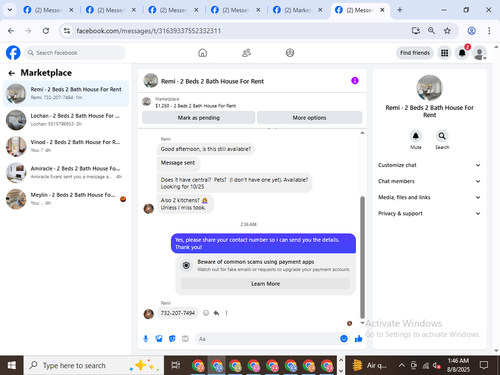Open the Chrome tab search dropdown
500x375 pixels.
tap(10, 10)
